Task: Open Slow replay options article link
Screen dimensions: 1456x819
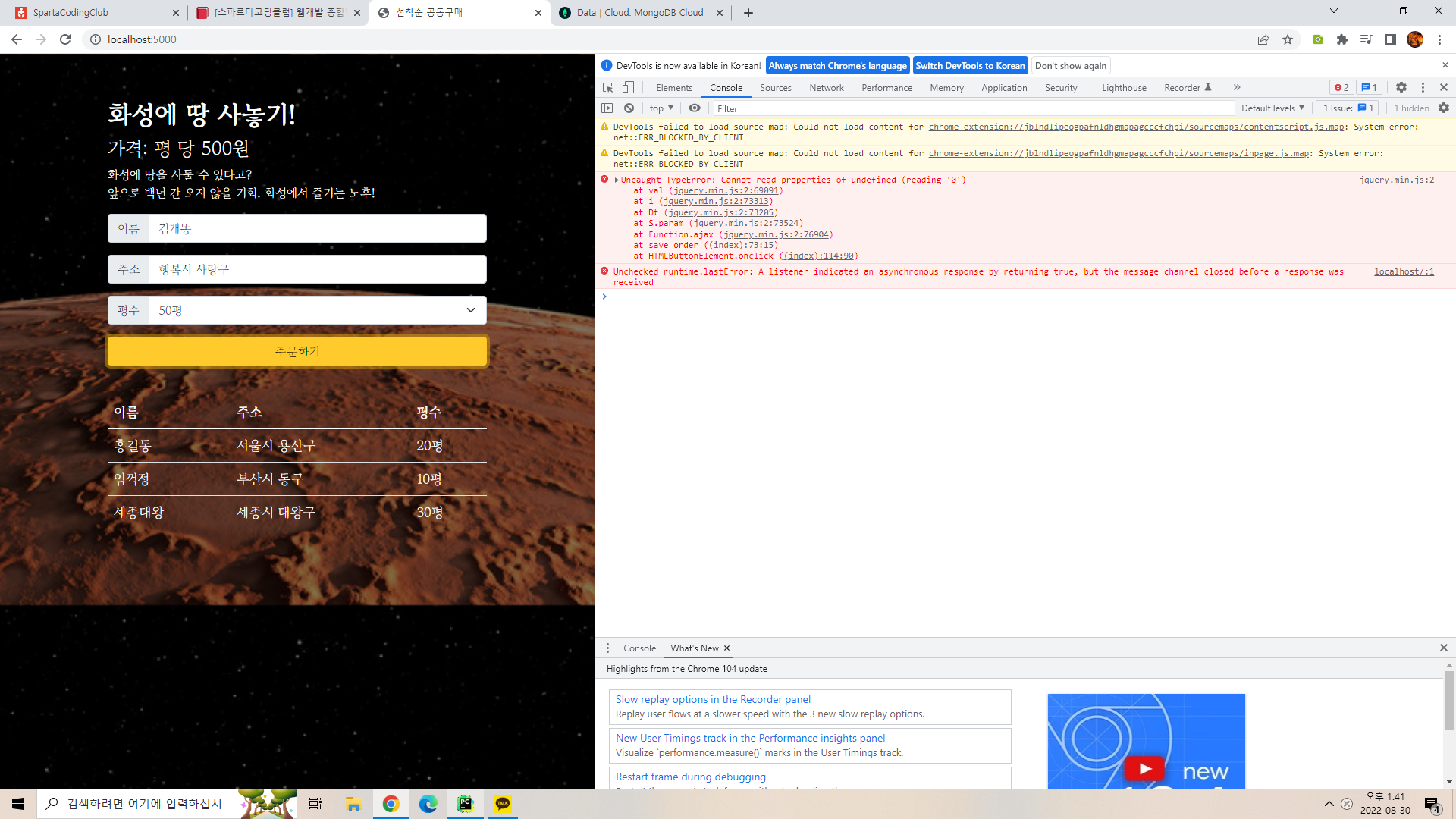Action: (713, 700)
